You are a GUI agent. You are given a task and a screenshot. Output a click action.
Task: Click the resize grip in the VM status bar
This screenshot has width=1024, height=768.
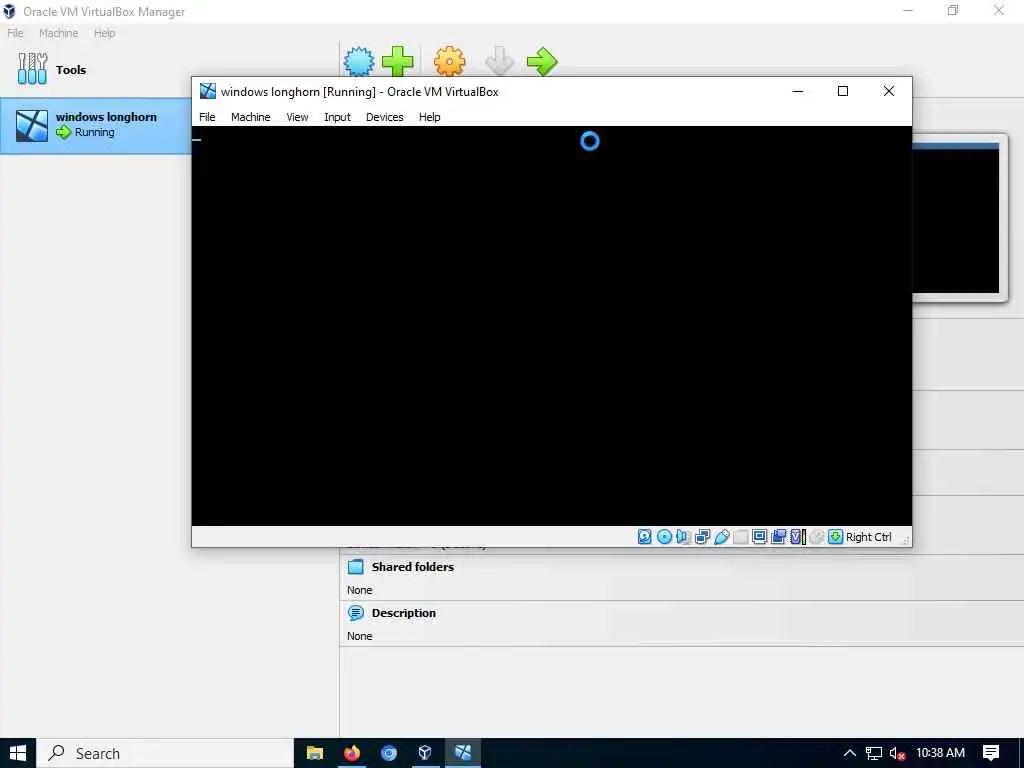pyautogui.click(x=905, y=539)
